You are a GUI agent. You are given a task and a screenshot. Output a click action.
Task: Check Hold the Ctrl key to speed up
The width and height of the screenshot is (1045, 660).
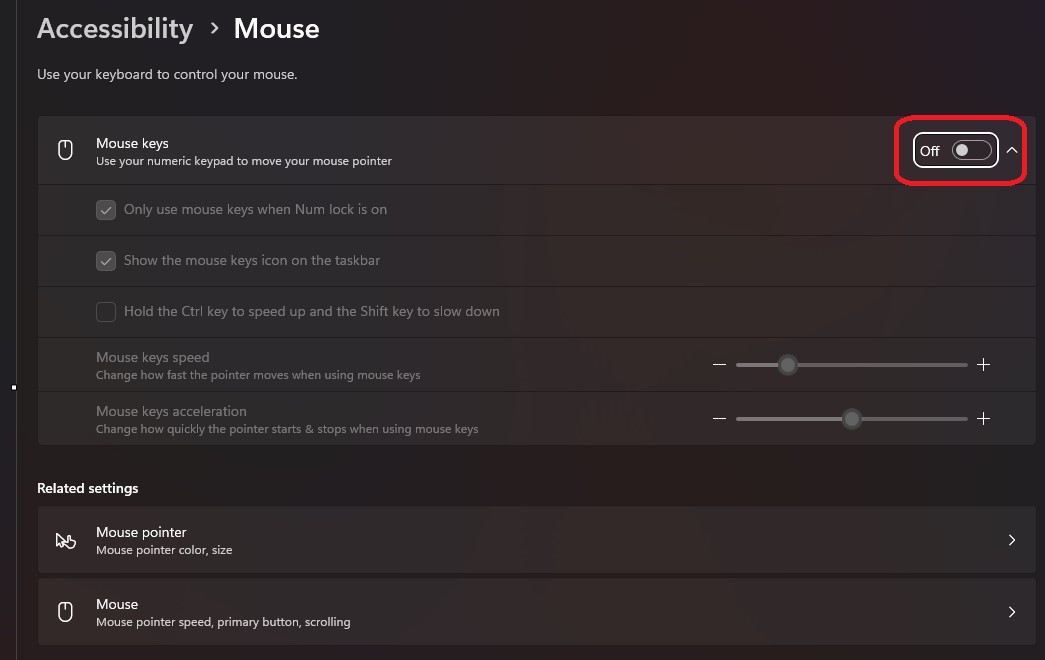pos(106,311)
